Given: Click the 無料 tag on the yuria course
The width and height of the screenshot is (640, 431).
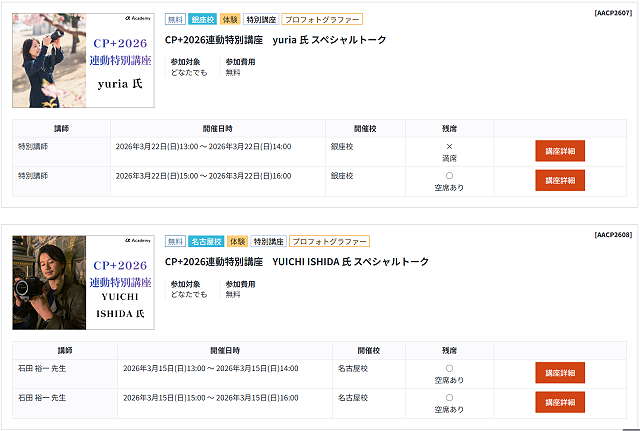Looking at the screenshot, I should coord(175,19).
